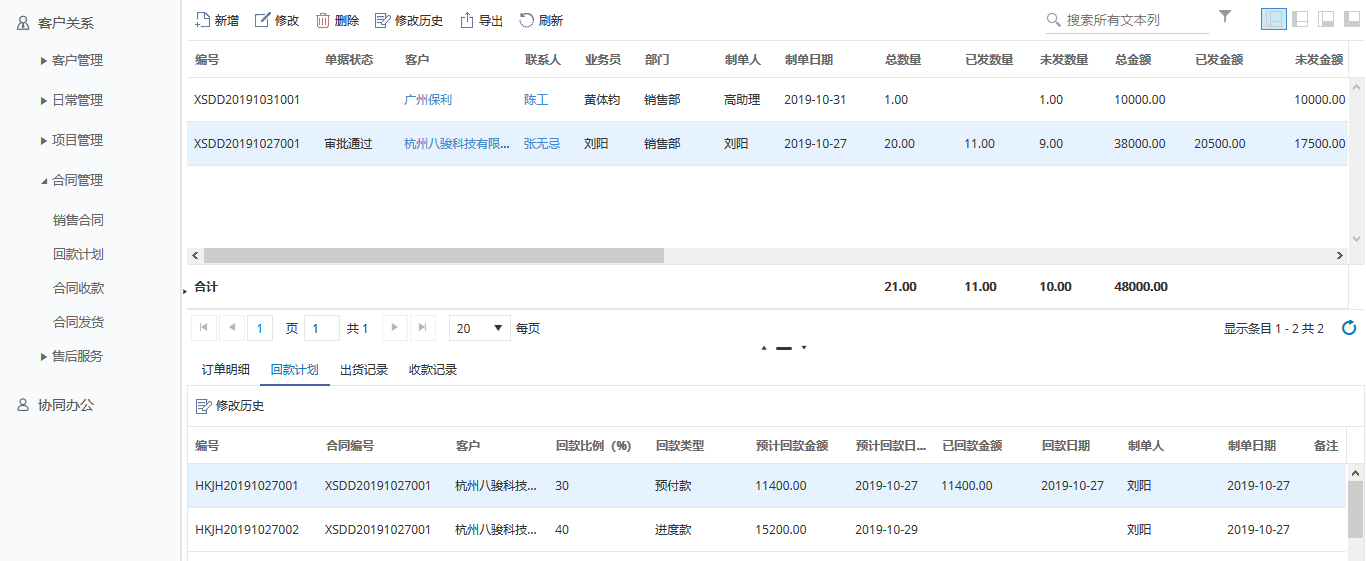Open the 广州保利 customer link
1366x561 pixels.
pyautogui.click(x=428, y=100)
